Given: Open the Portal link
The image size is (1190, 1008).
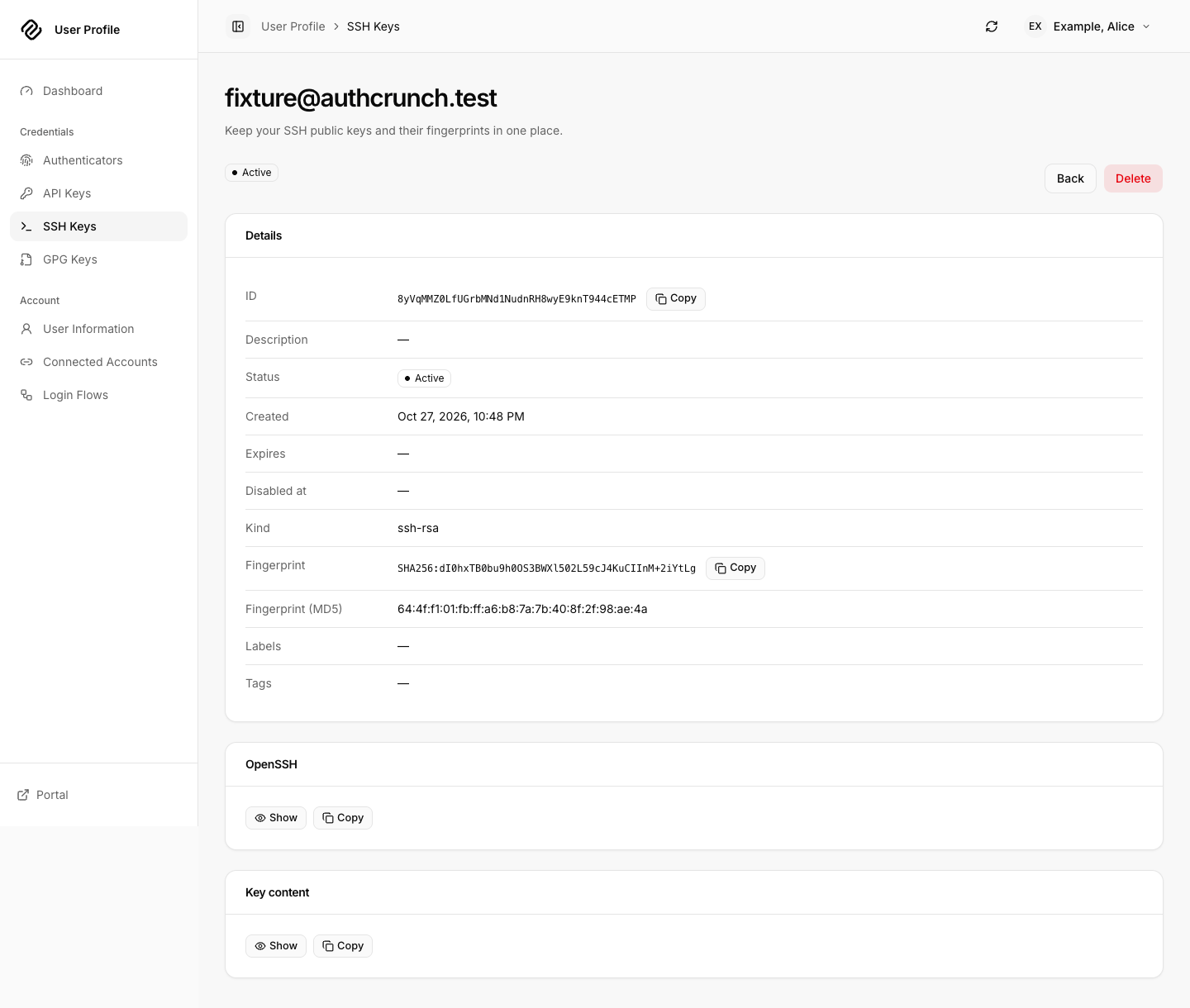Looking at the screenshot, I should pyautogui.click(x=99, y=795).
